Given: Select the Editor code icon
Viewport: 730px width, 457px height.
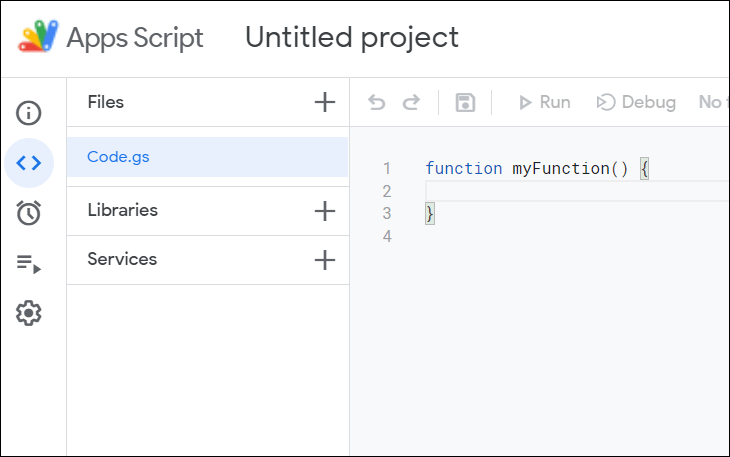Looking at the screenshot, I should [x=29, y=163].
